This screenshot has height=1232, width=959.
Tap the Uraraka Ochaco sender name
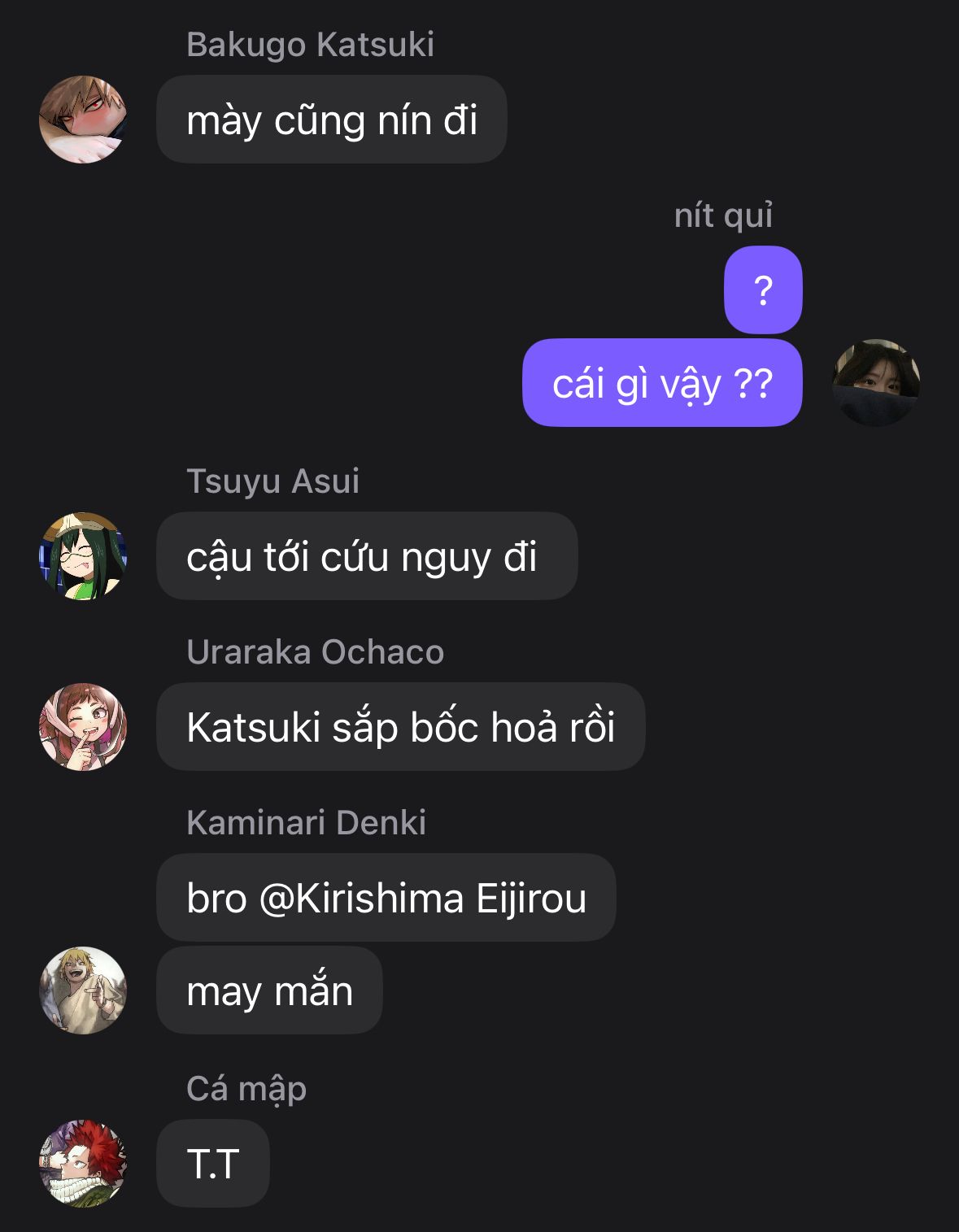coord(316,652)
